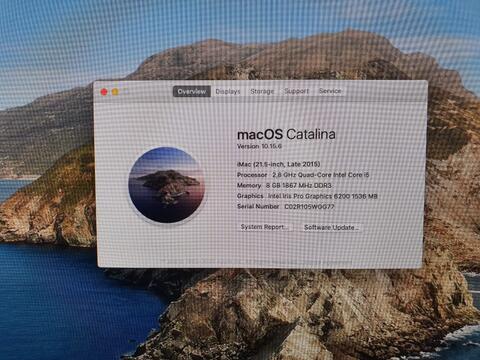Open the Support tab
Viewport: 480px width, 360px height.
pos(296,91)
